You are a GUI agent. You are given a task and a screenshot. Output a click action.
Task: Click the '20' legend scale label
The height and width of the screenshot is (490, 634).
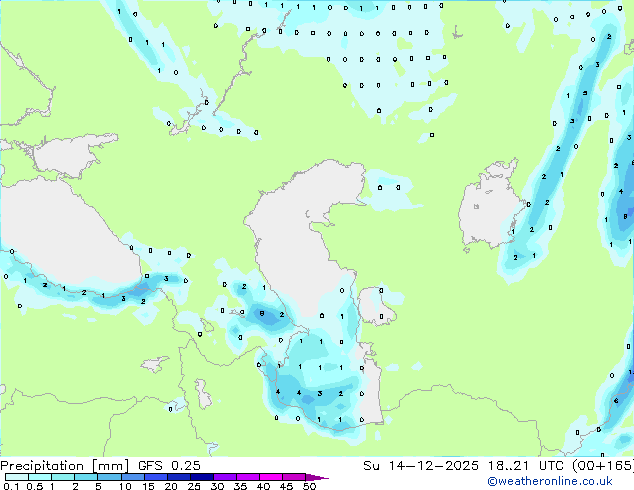pyautogui.click(x=171, y=486)
